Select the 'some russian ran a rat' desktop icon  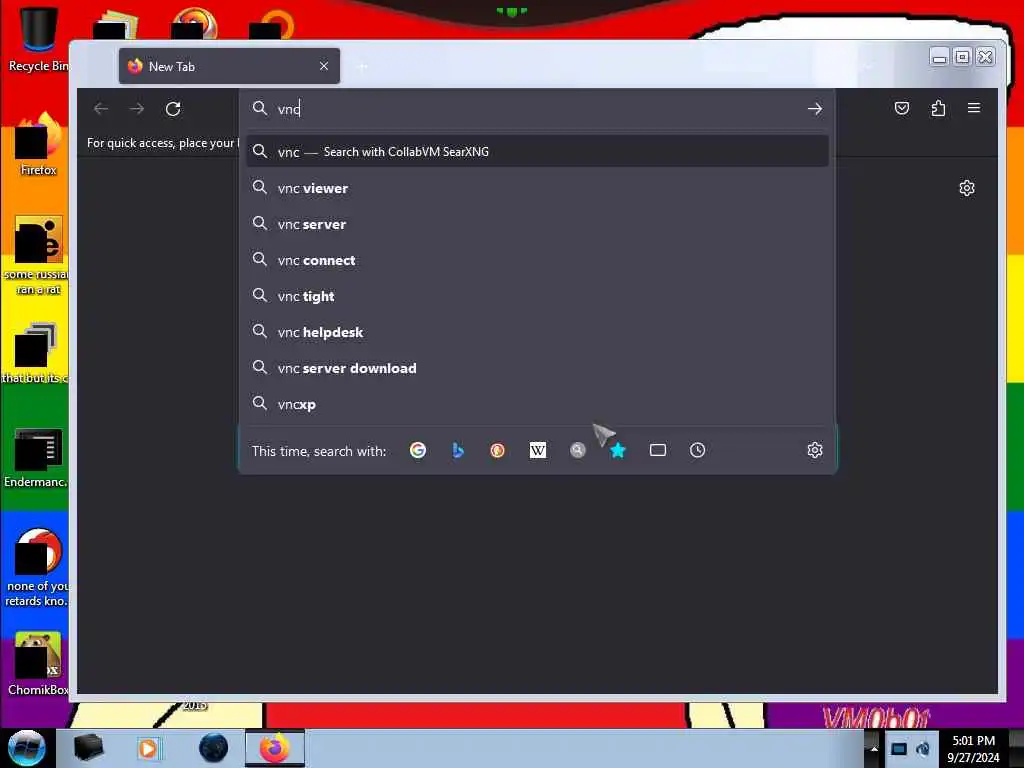[38, 255]
